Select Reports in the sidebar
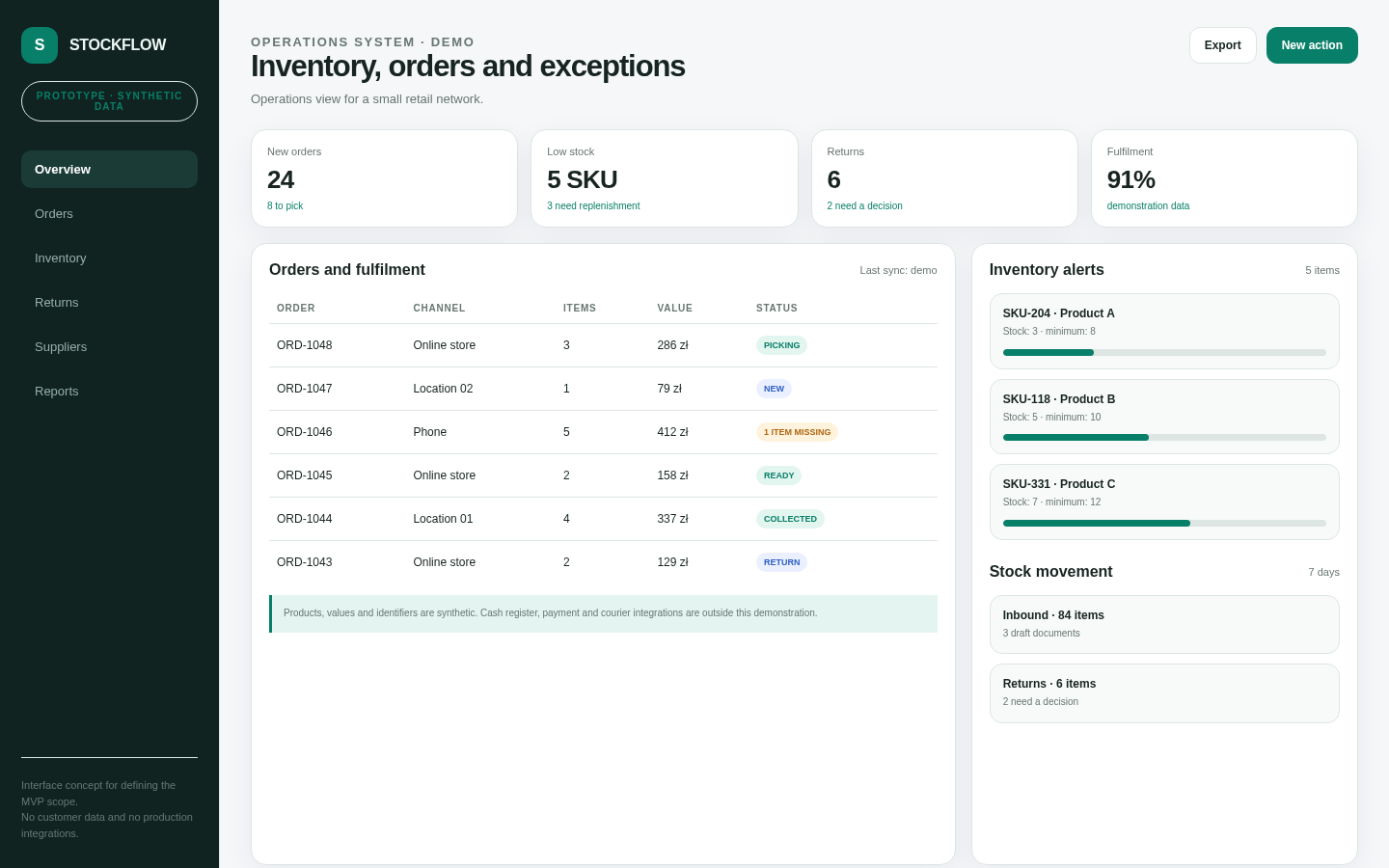1389x868 pixels. tap(109, 391)
